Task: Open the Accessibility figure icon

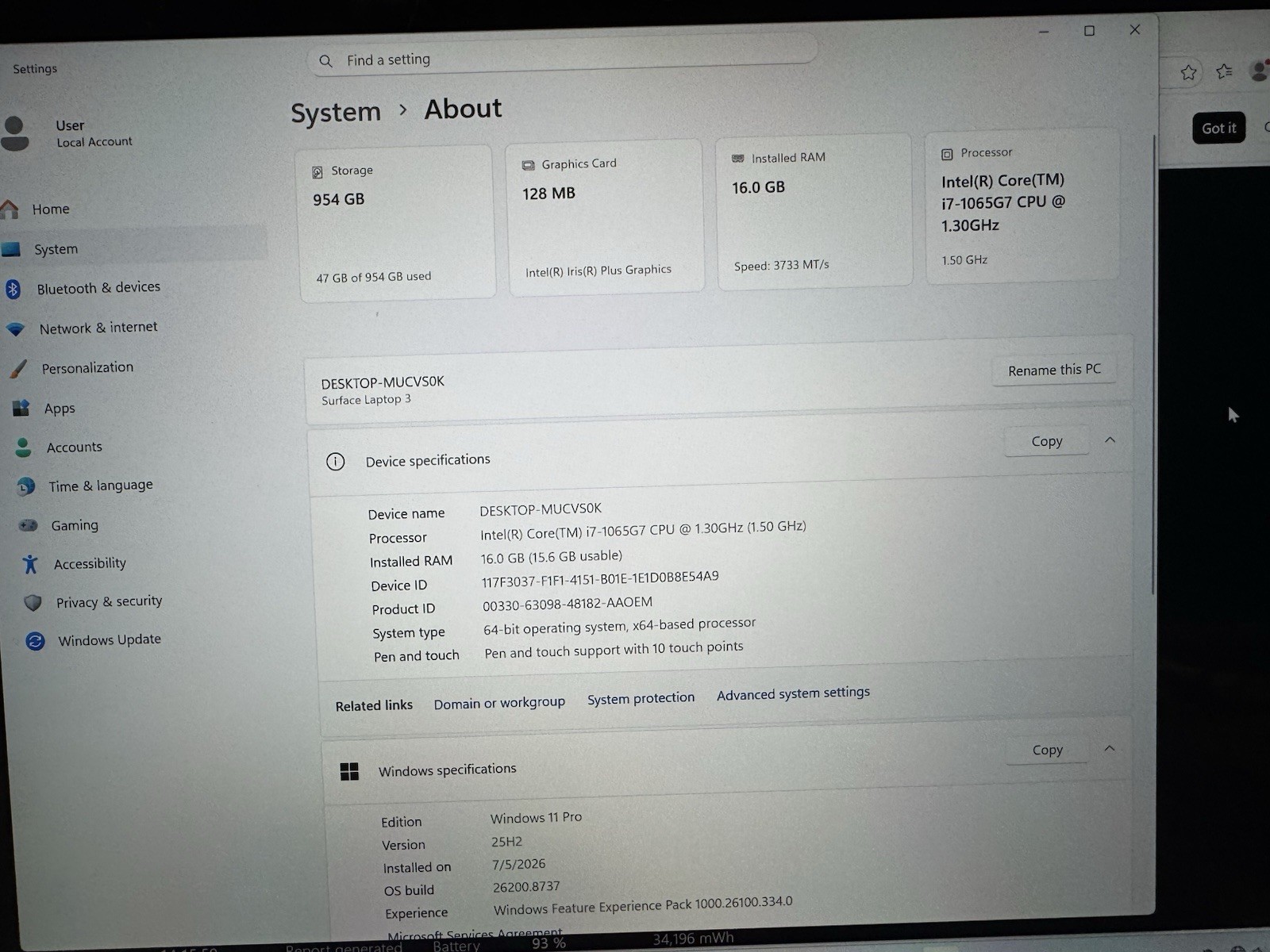Action: click(30, 564)
